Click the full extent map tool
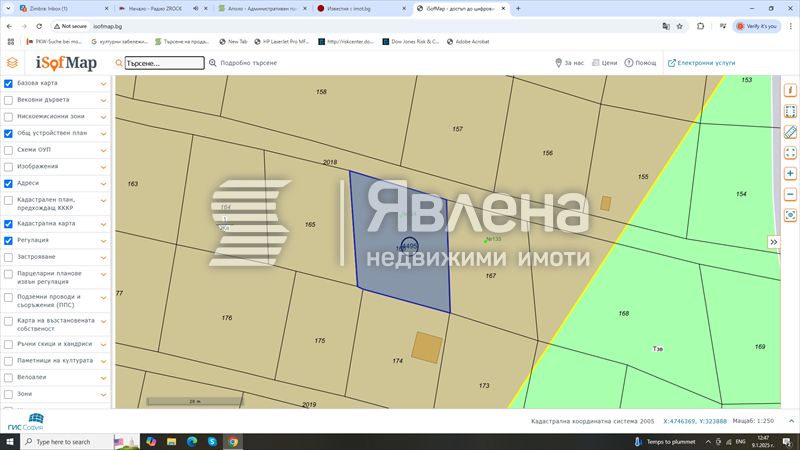800x450 pixels. 790,153
